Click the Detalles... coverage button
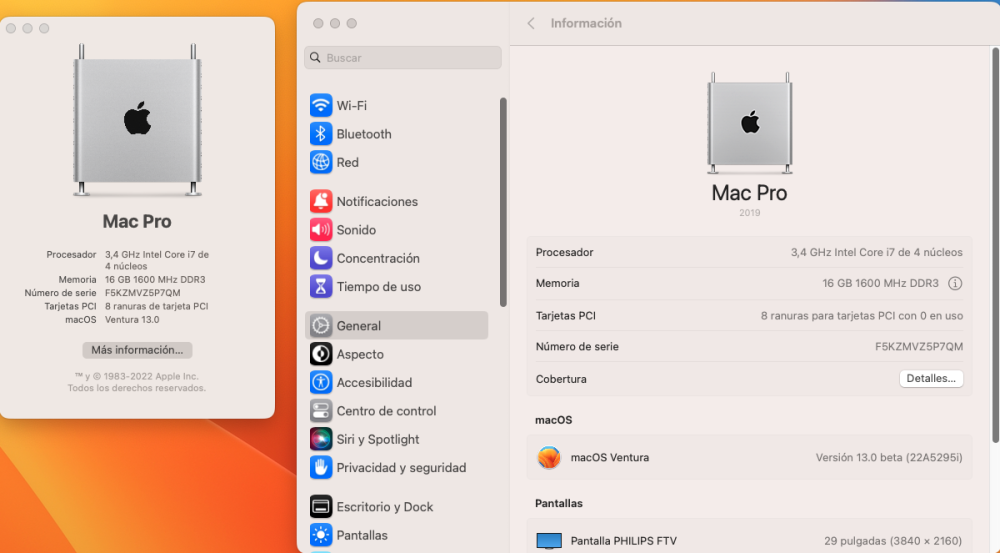Screen dimensions: 1000x553 coord(931,378)
